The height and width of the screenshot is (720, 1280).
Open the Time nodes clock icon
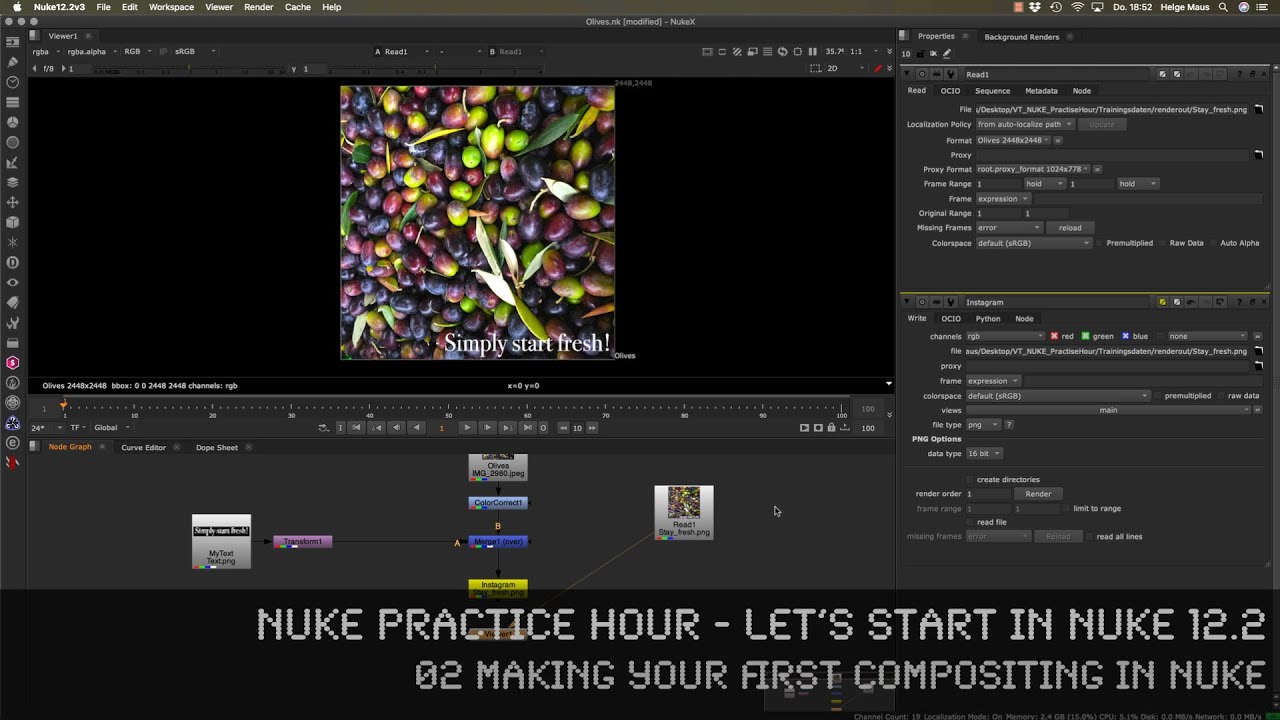pos(13,82)
